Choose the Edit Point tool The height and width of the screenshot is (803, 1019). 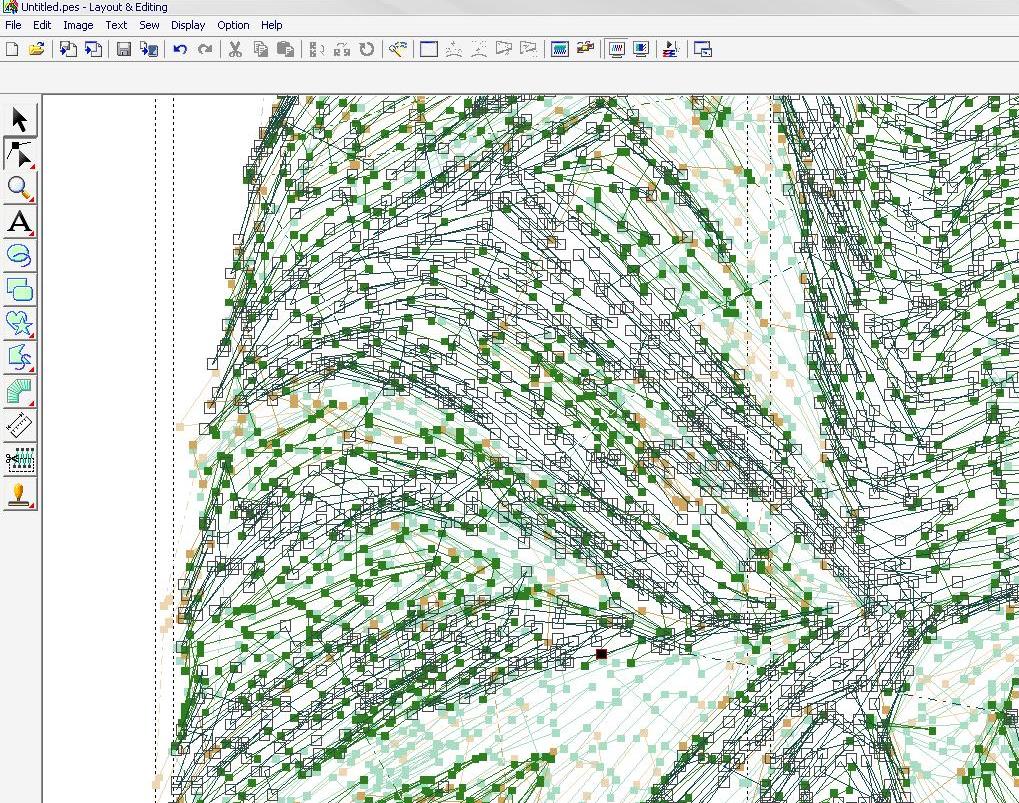[19, 154]
